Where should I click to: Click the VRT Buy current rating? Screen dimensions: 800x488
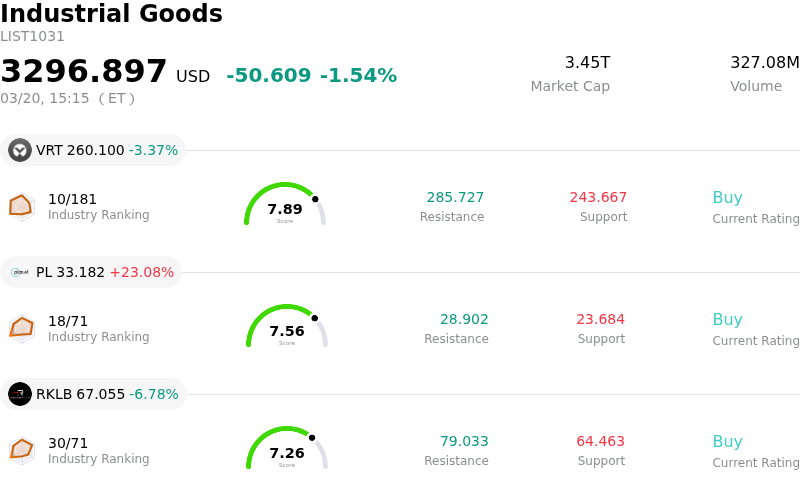point(727,198)
